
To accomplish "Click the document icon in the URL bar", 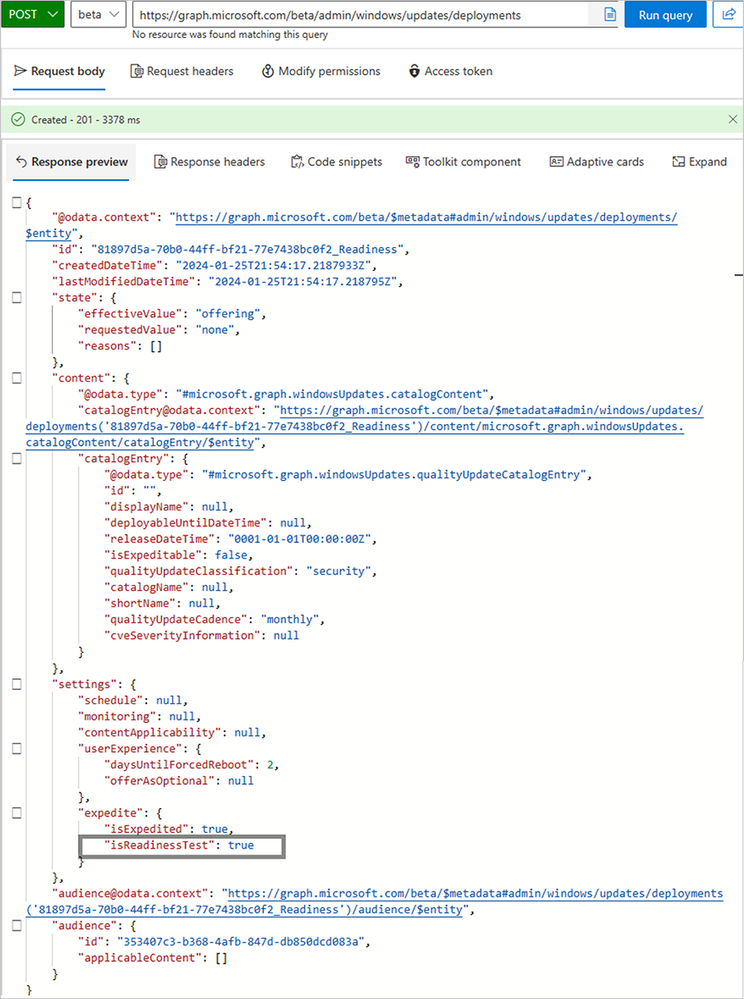I will pos(610,14).
